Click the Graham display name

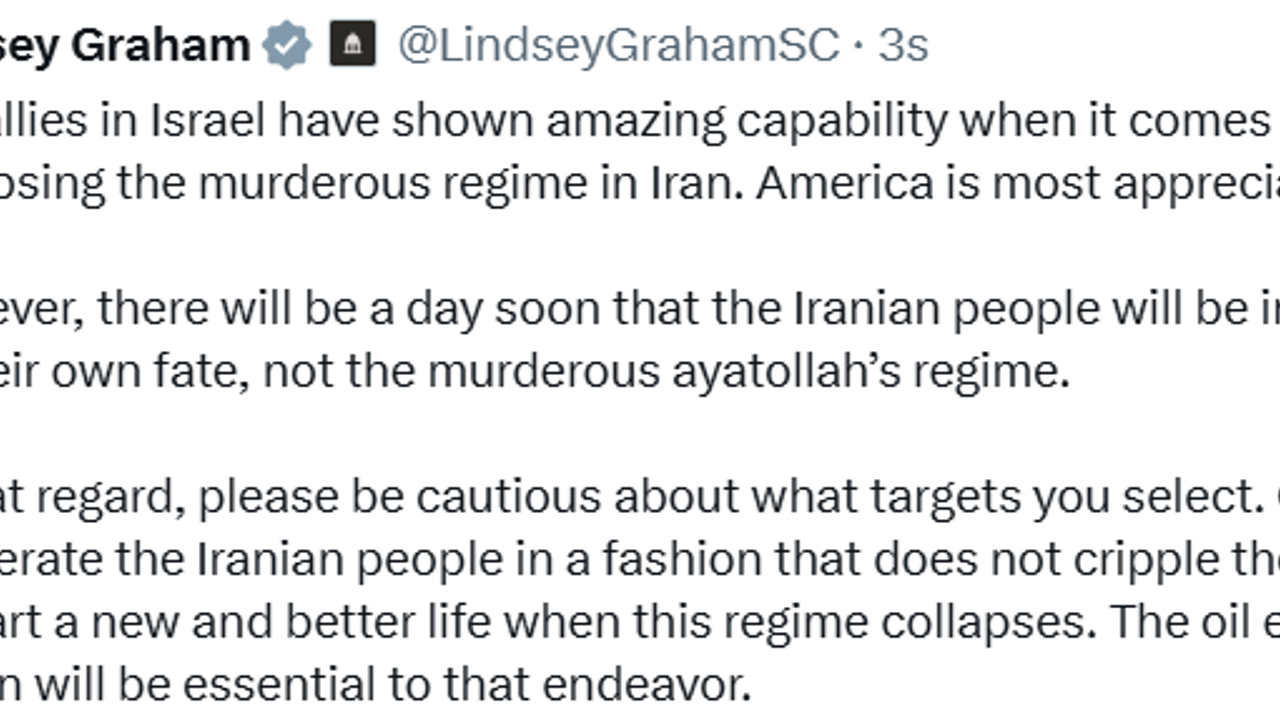click(160, 45)
